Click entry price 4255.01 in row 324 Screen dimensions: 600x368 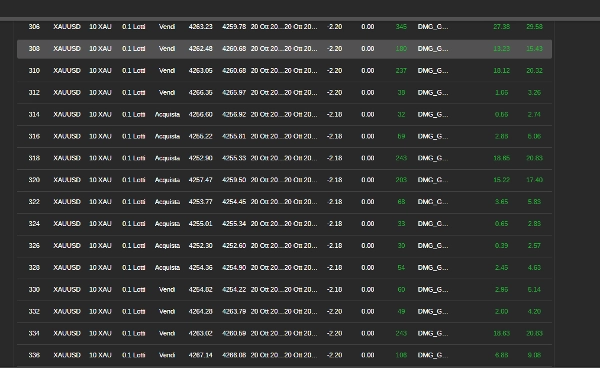click(201, 224)
